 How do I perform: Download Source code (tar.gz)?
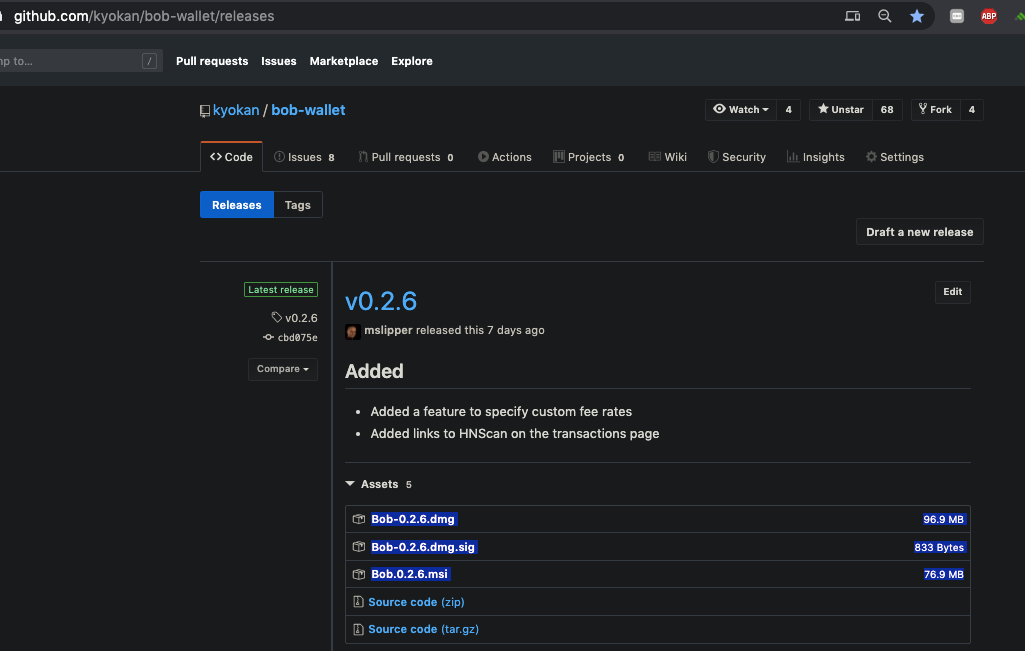[x=424, y=629]
